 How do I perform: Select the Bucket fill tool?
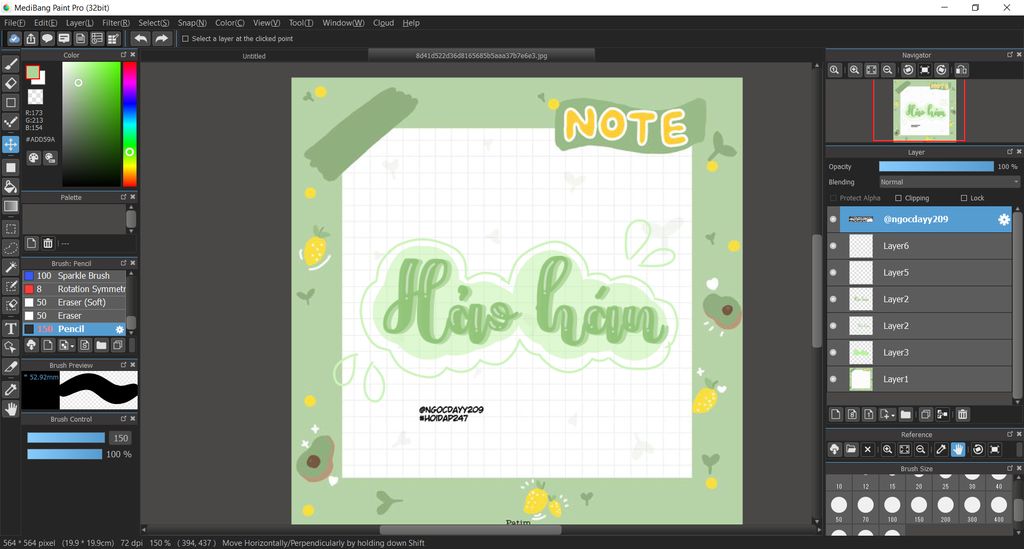pos(10,187)
